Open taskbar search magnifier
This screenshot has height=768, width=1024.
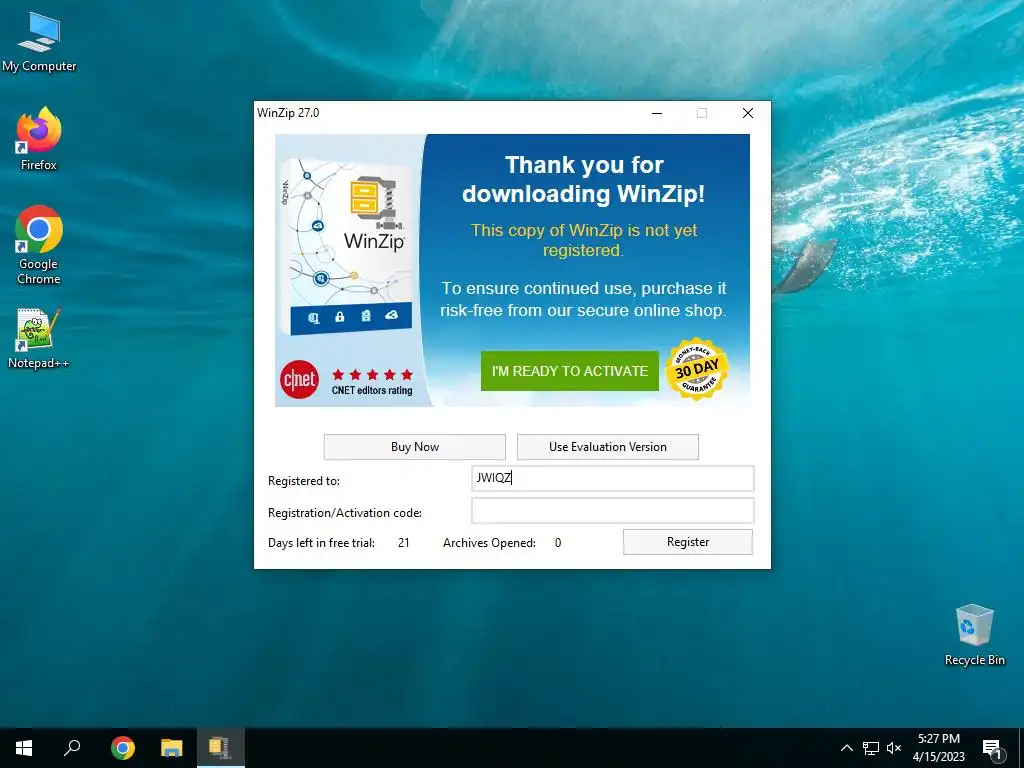tap(72, 748)
